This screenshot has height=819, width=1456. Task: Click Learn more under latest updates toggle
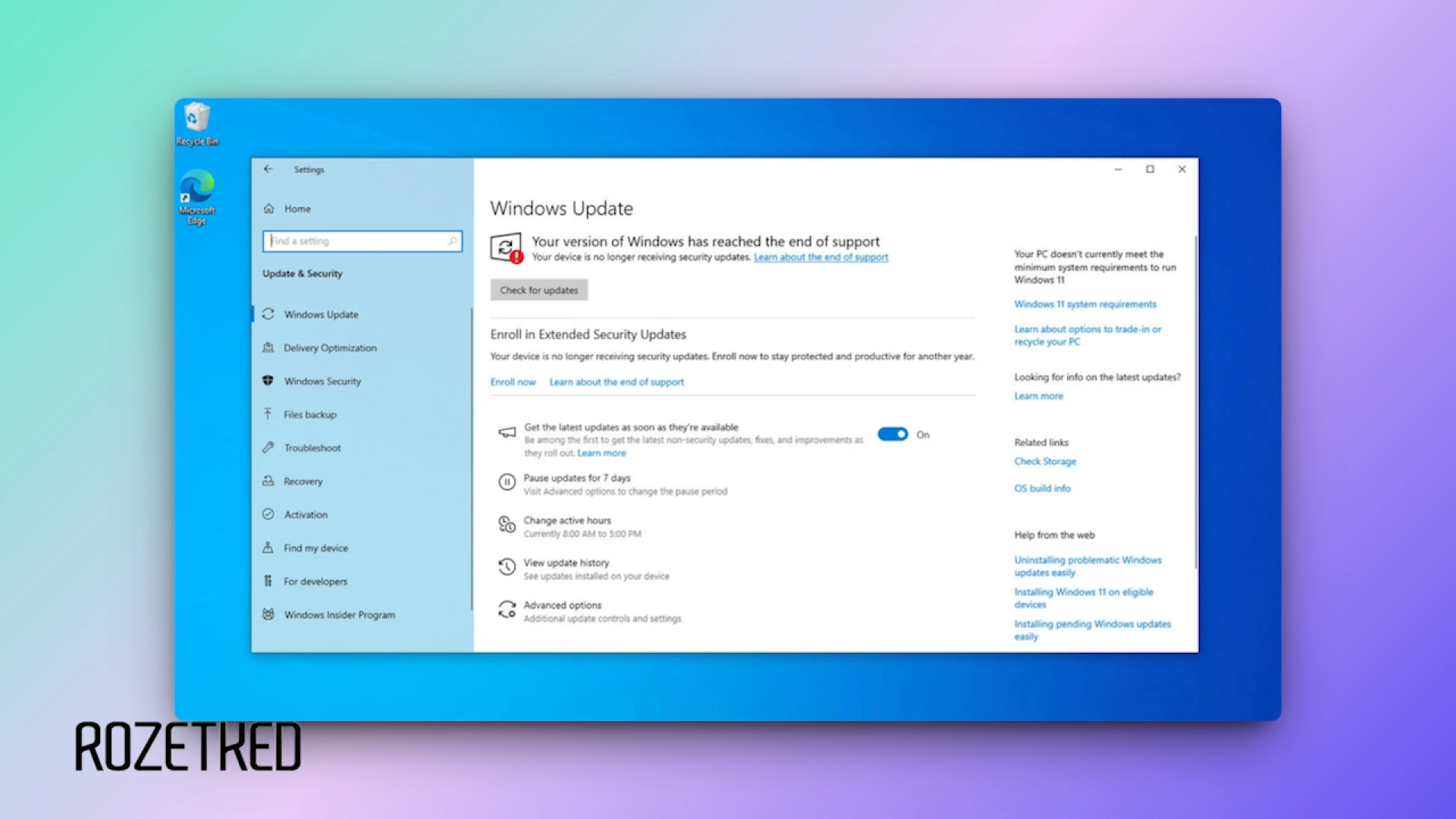pos(601,453)
